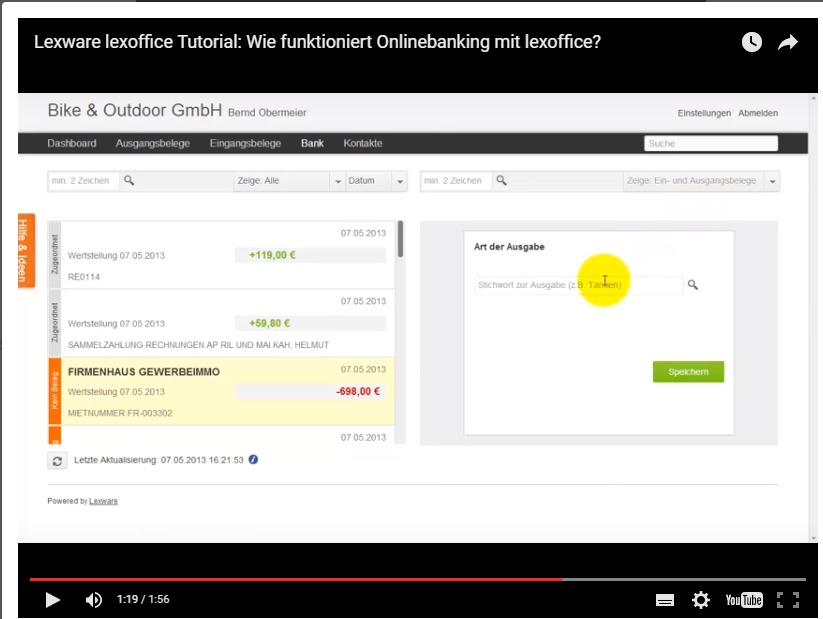Viewport: 823px width, 619px height.
Task: Click the YouTube logo in the player bar
Action: [x=746, y=599]
